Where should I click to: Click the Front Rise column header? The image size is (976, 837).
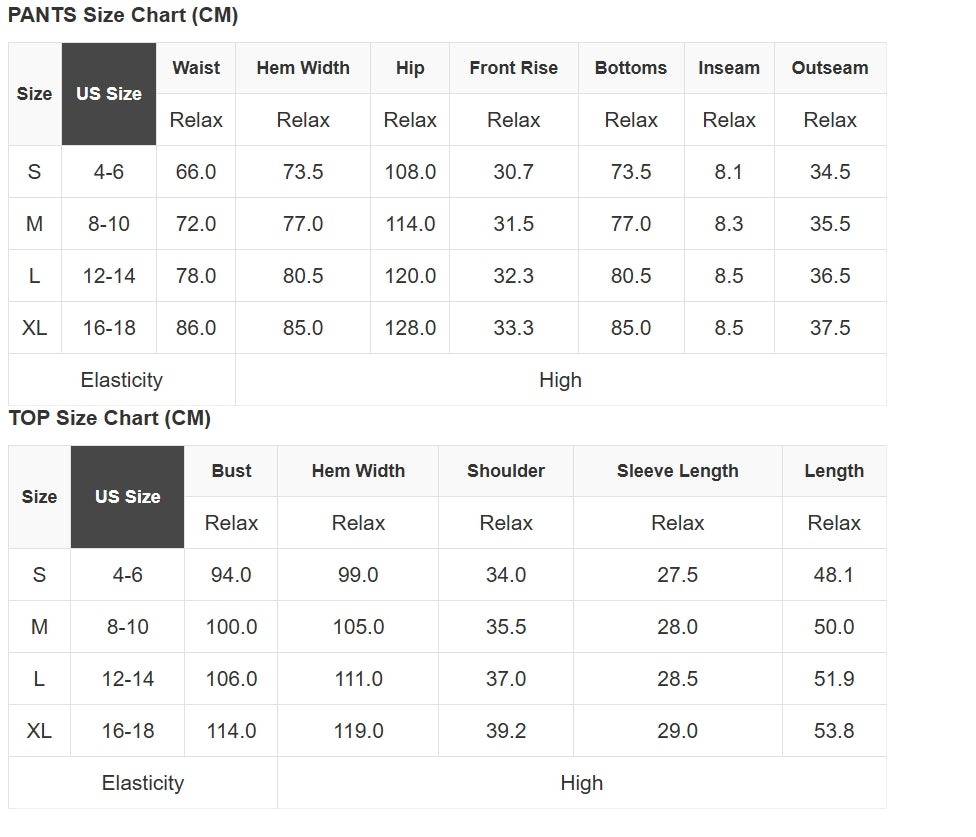click(513, 68)
